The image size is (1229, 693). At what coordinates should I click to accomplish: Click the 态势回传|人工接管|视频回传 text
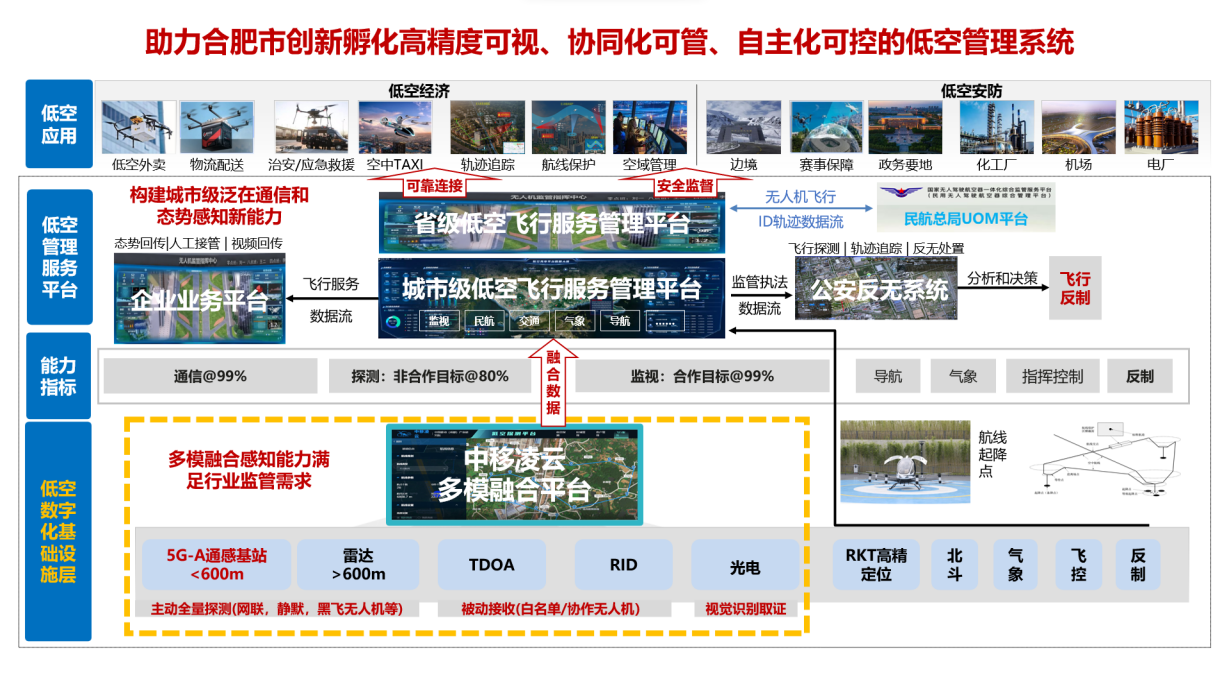(x=198, y=243)
